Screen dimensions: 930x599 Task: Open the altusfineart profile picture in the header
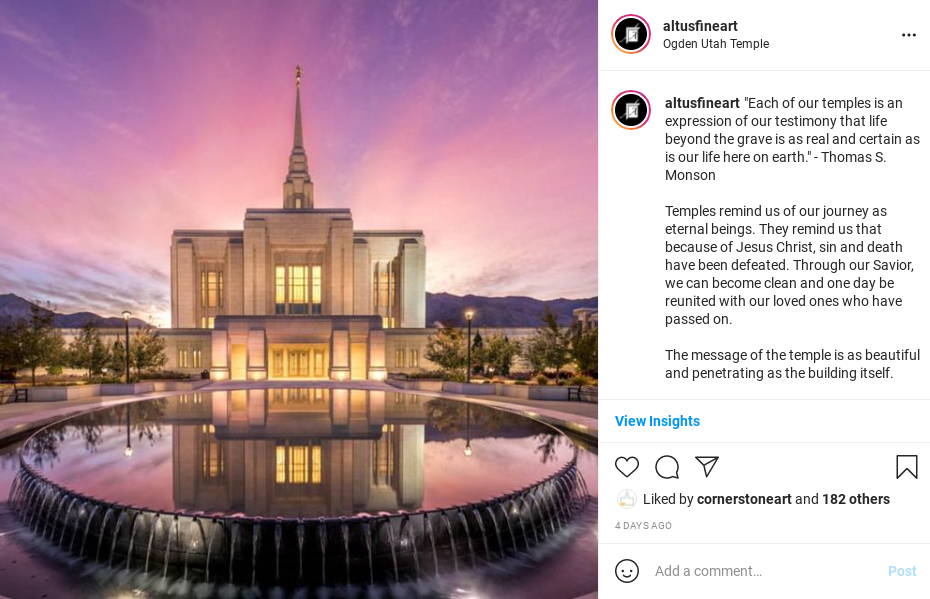click(631, 34)
